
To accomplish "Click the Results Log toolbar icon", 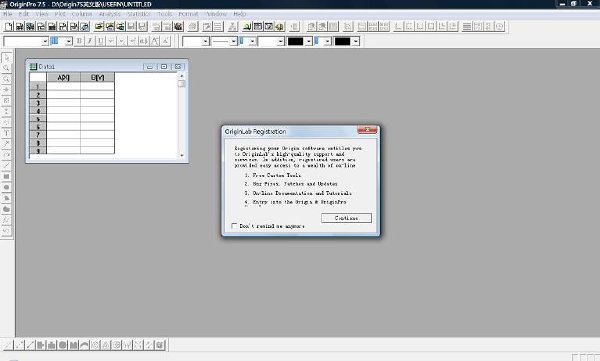I will [258, 26].
